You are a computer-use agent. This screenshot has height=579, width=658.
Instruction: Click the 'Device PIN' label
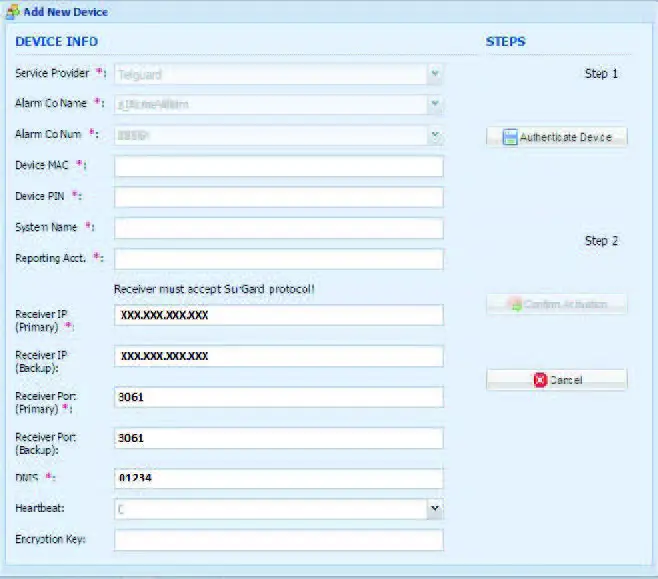pos(40,196)
